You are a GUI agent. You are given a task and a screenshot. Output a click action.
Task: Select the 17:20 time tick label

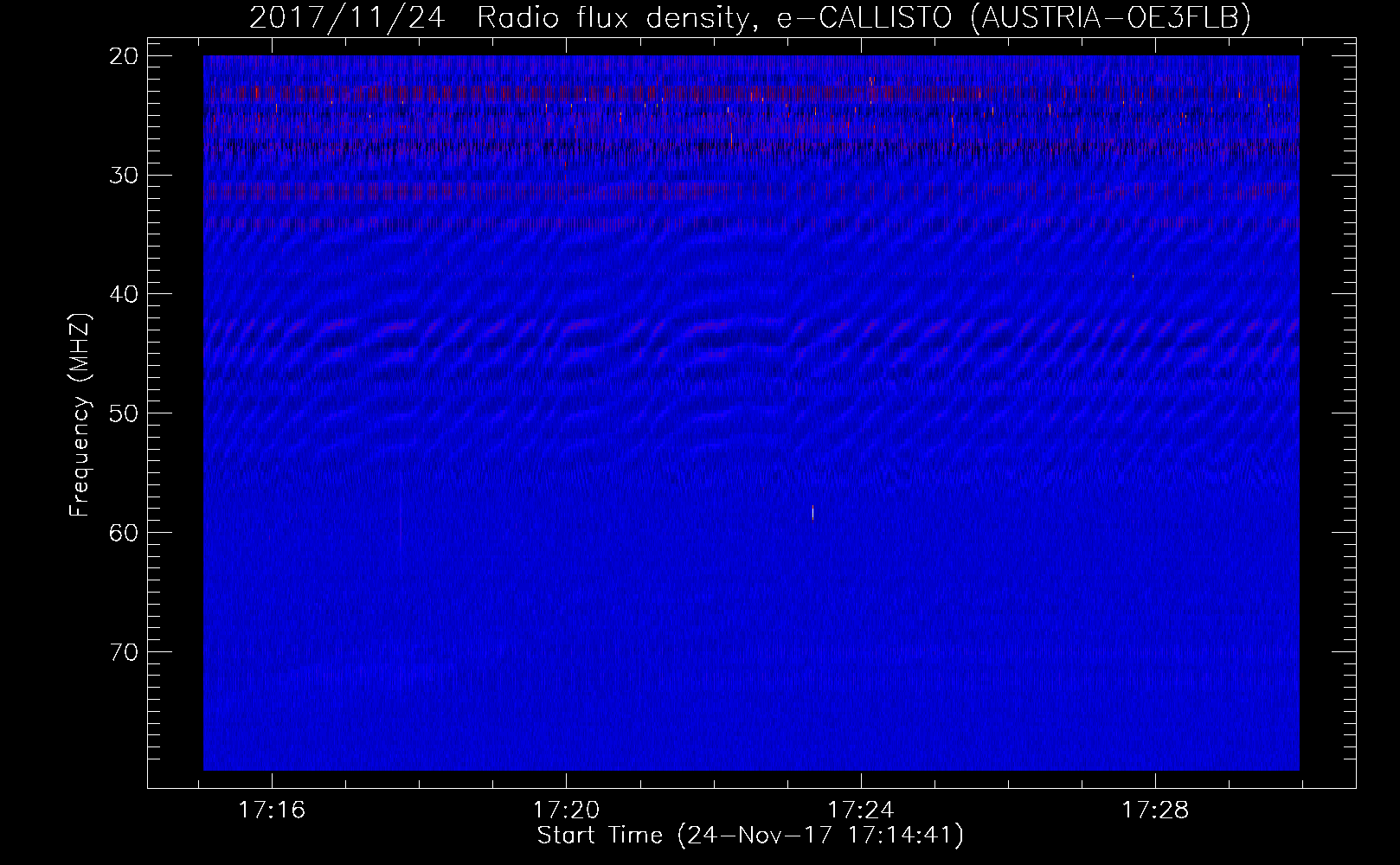(566, 811)
